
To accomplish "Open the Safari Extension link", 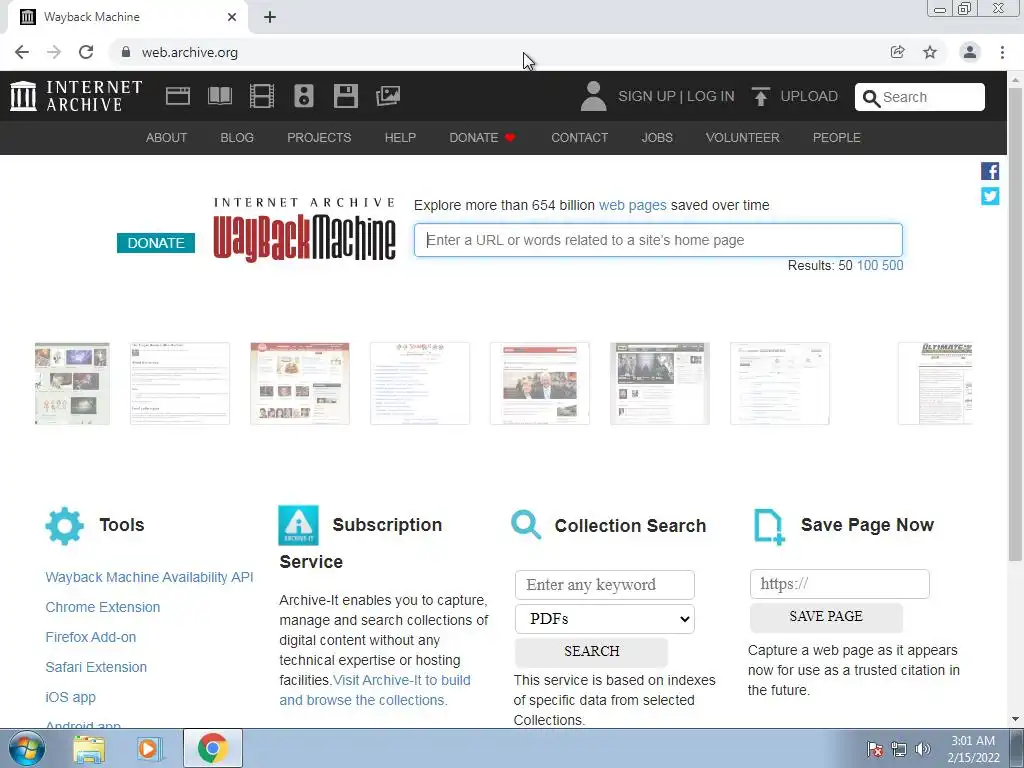I will tap(96, 667).
